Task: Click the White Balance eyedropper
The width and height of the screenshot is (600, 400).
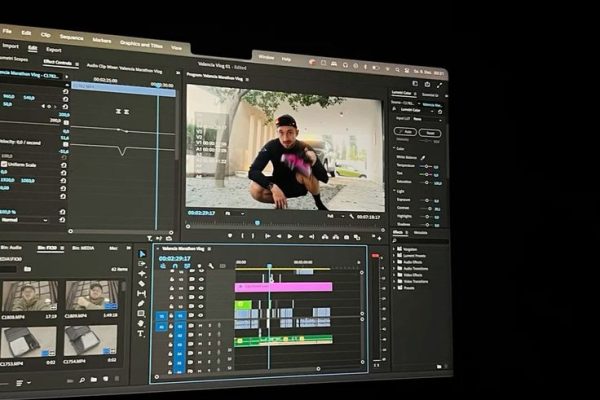Action: 423,157
